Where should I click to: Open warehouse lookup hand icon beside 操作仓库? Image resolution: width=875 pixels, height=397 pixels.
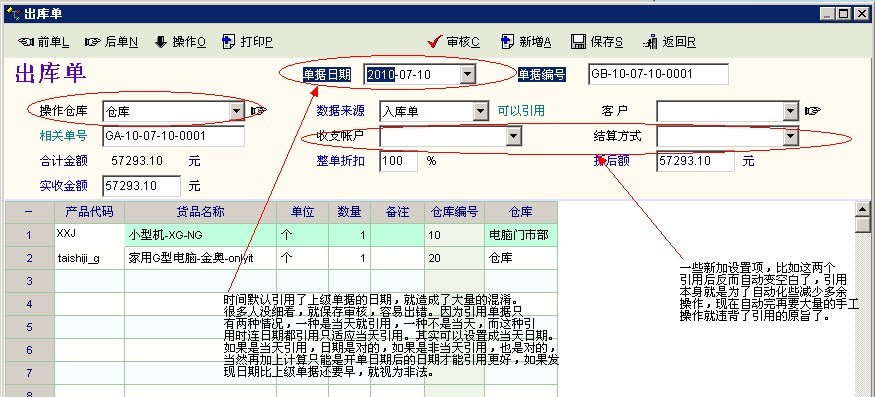258,111
